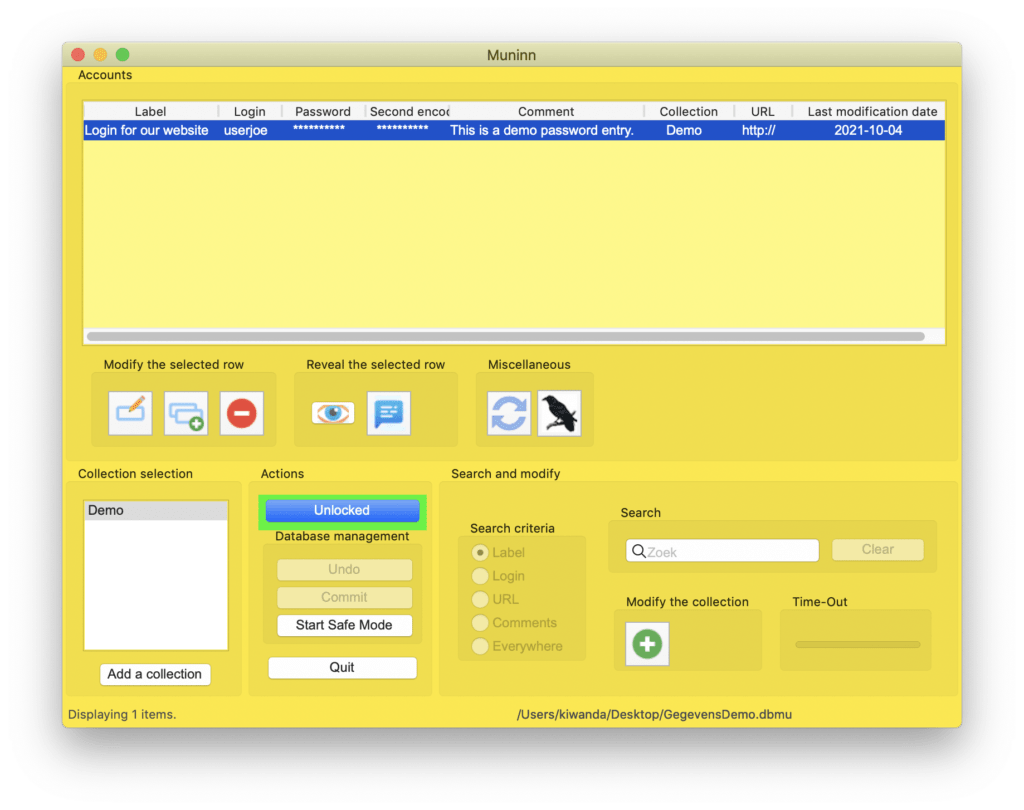Click the 'Login for our website' cell
This screenshot has width=1024, height=810.
pos(146,130)
